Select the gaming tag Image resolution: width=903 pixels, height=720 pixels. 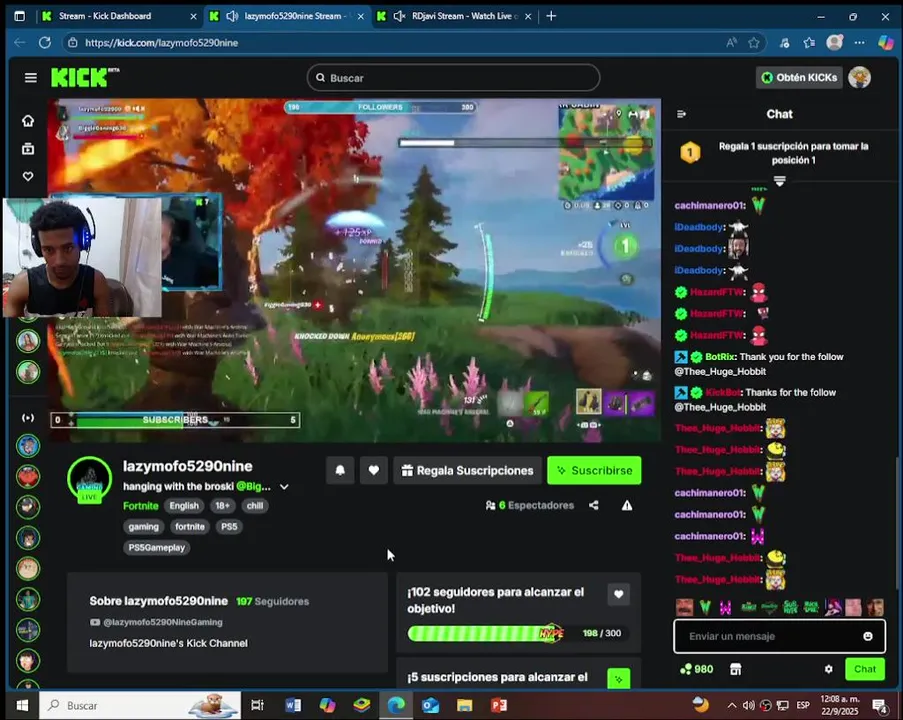click(143, 526)
